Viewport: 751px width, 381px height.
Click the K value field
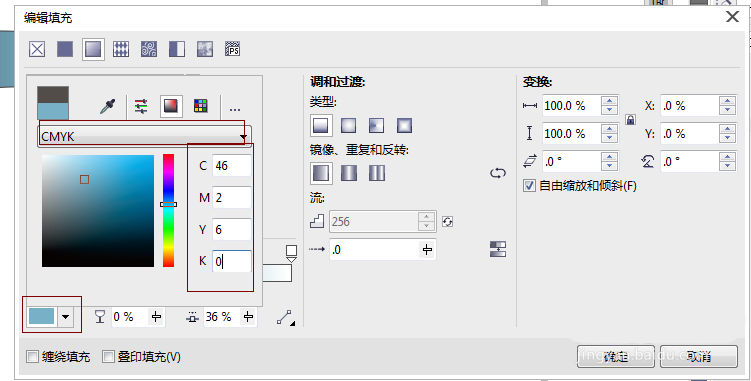(x=231, y=261)
